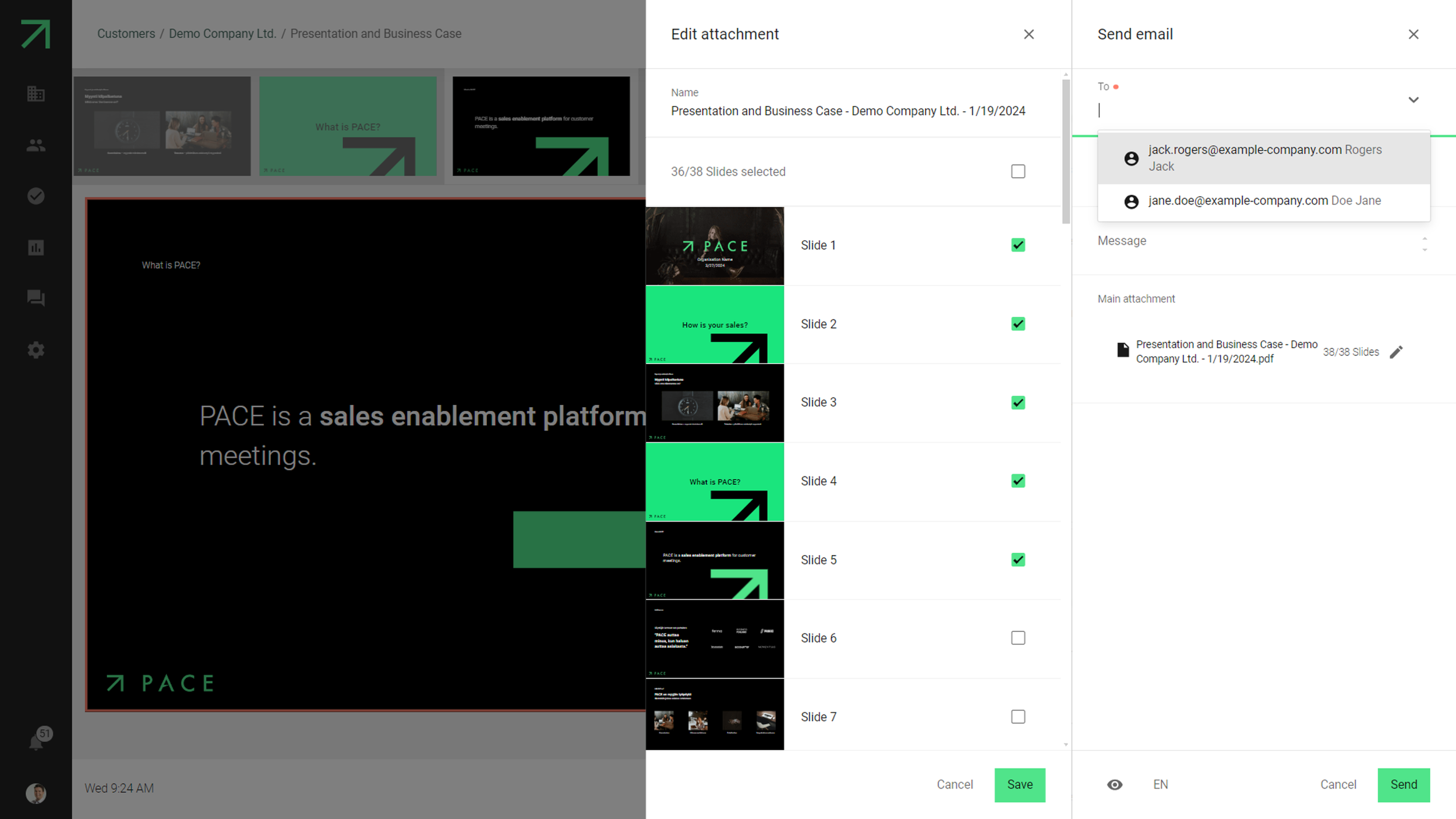Open the settings gear in sidebar
Viewport: 1456px width, 819px height.
click(36, 350)
